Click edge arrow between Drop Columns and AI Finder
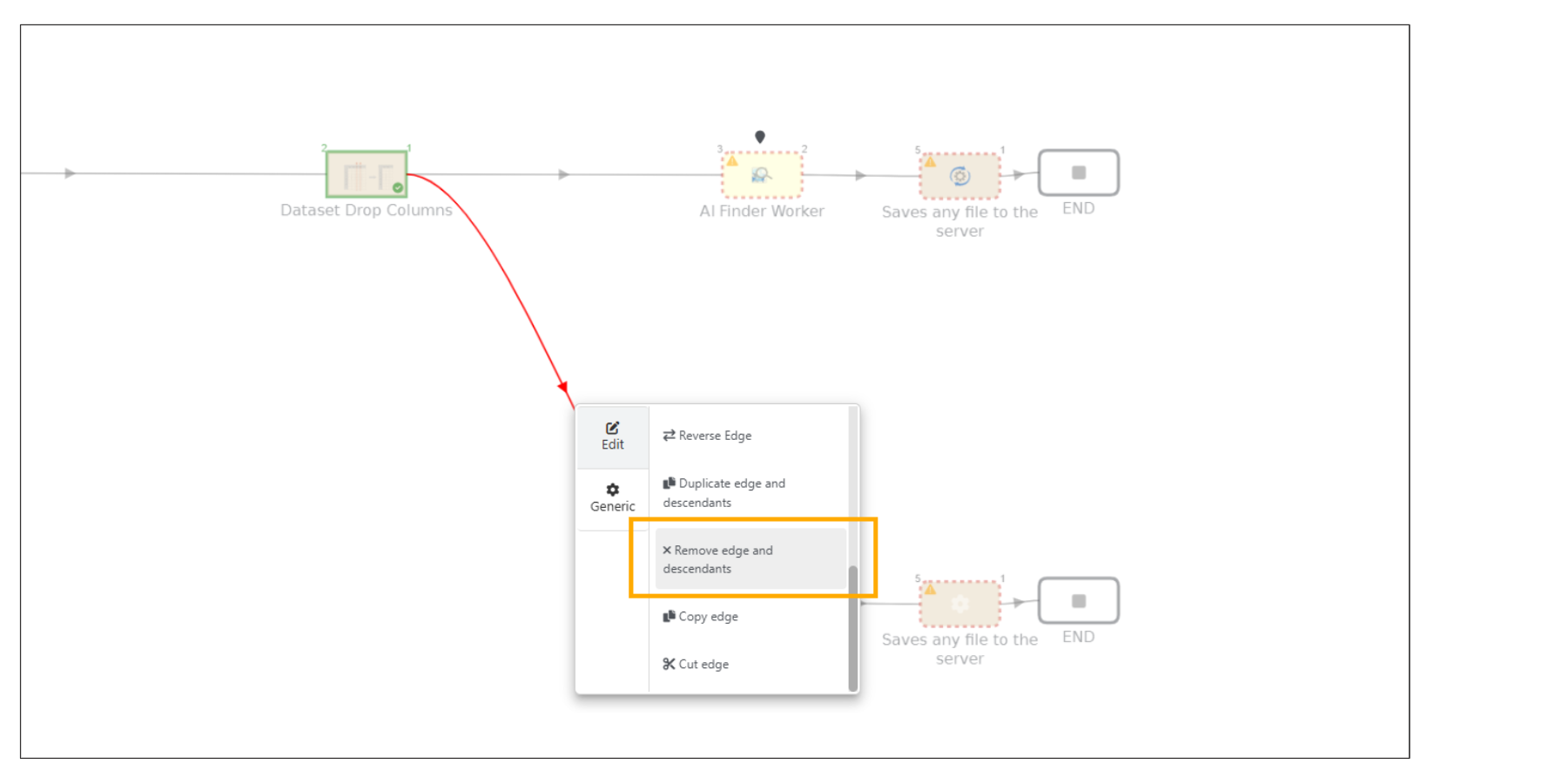Image resolution: width=1568 pixels, height=764 pixels. pos(563,174)
